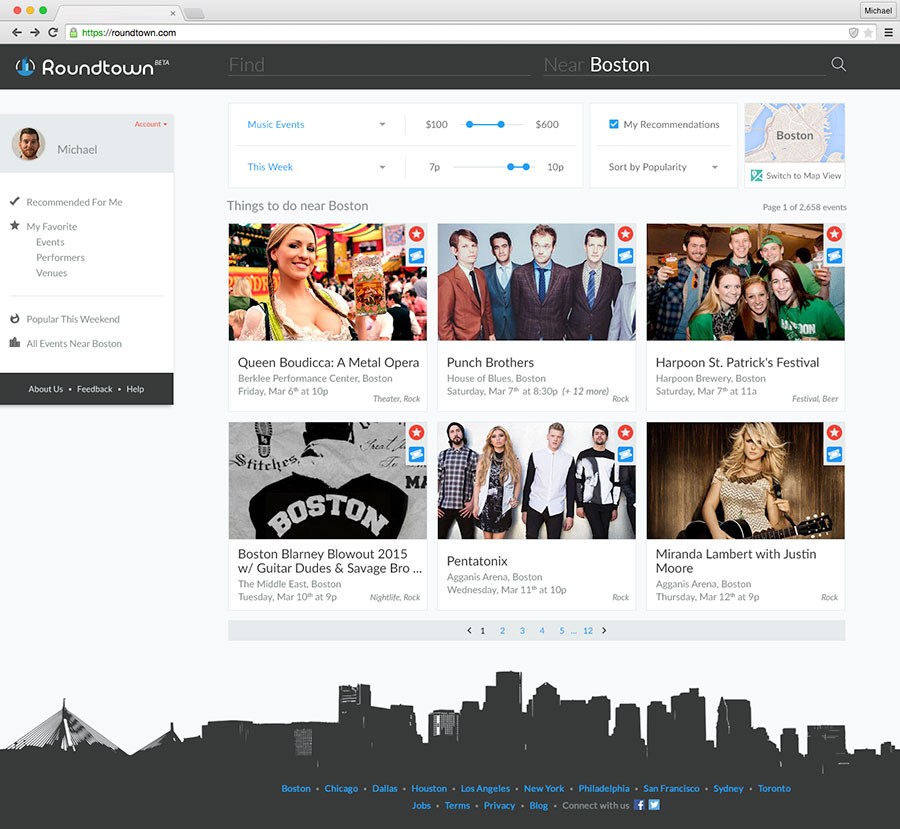The width and height of the screenshot is (900, 829).
Task: Click ticket icon on Queen Boudicca card
Action: click(x=417, y=255)
